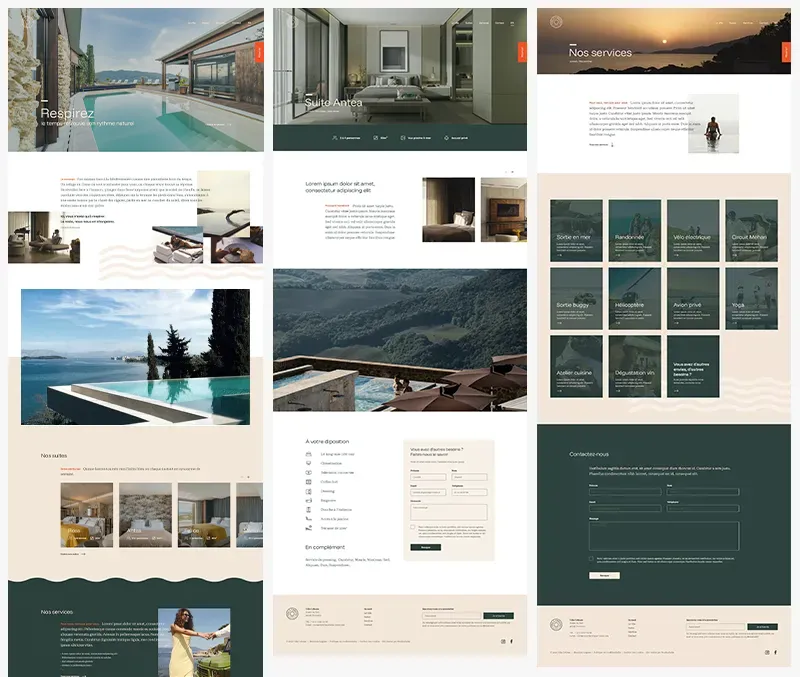The image size is (800, 677).
Task: Click the Dressing amenity icon
Action: pos(310,491)
